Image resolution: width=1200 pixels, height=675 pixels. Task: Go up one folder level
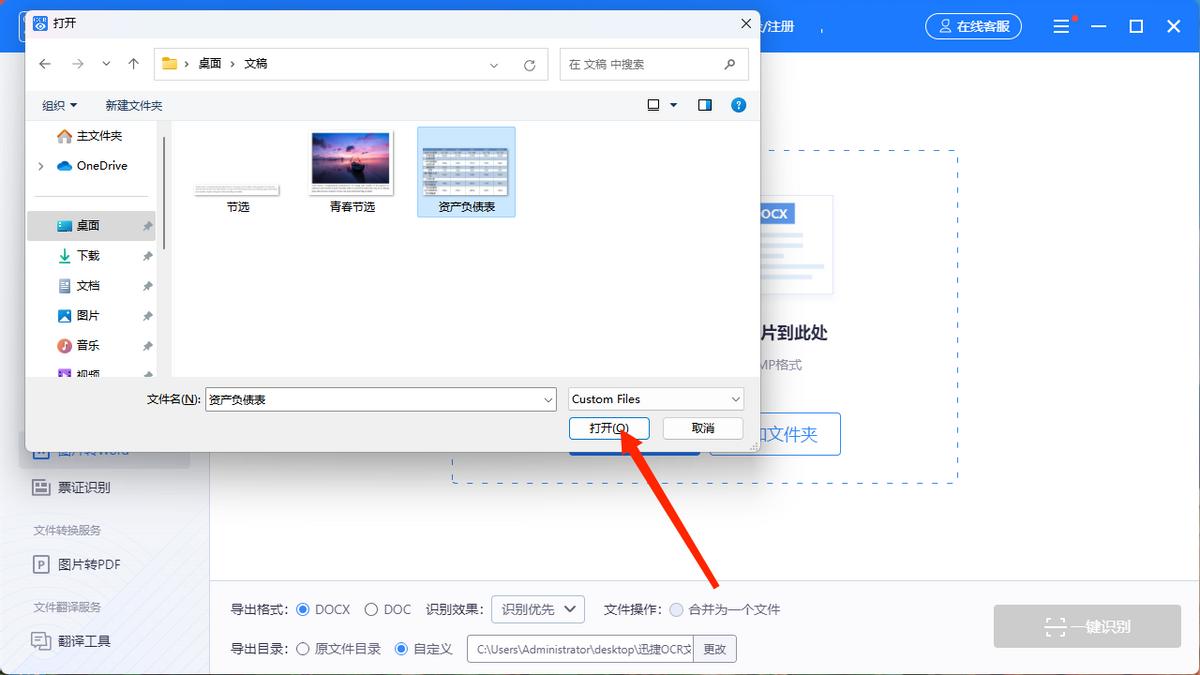[x=133, y=64]
